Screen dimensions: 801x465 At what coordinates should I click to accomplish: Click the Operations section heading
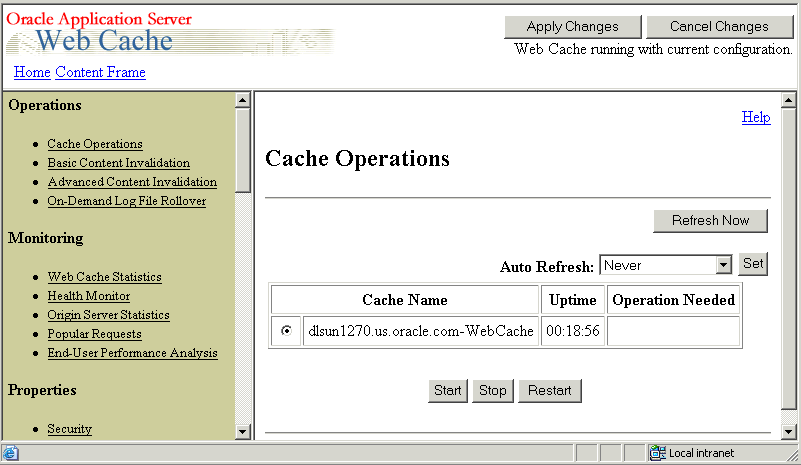coord(45,105)
